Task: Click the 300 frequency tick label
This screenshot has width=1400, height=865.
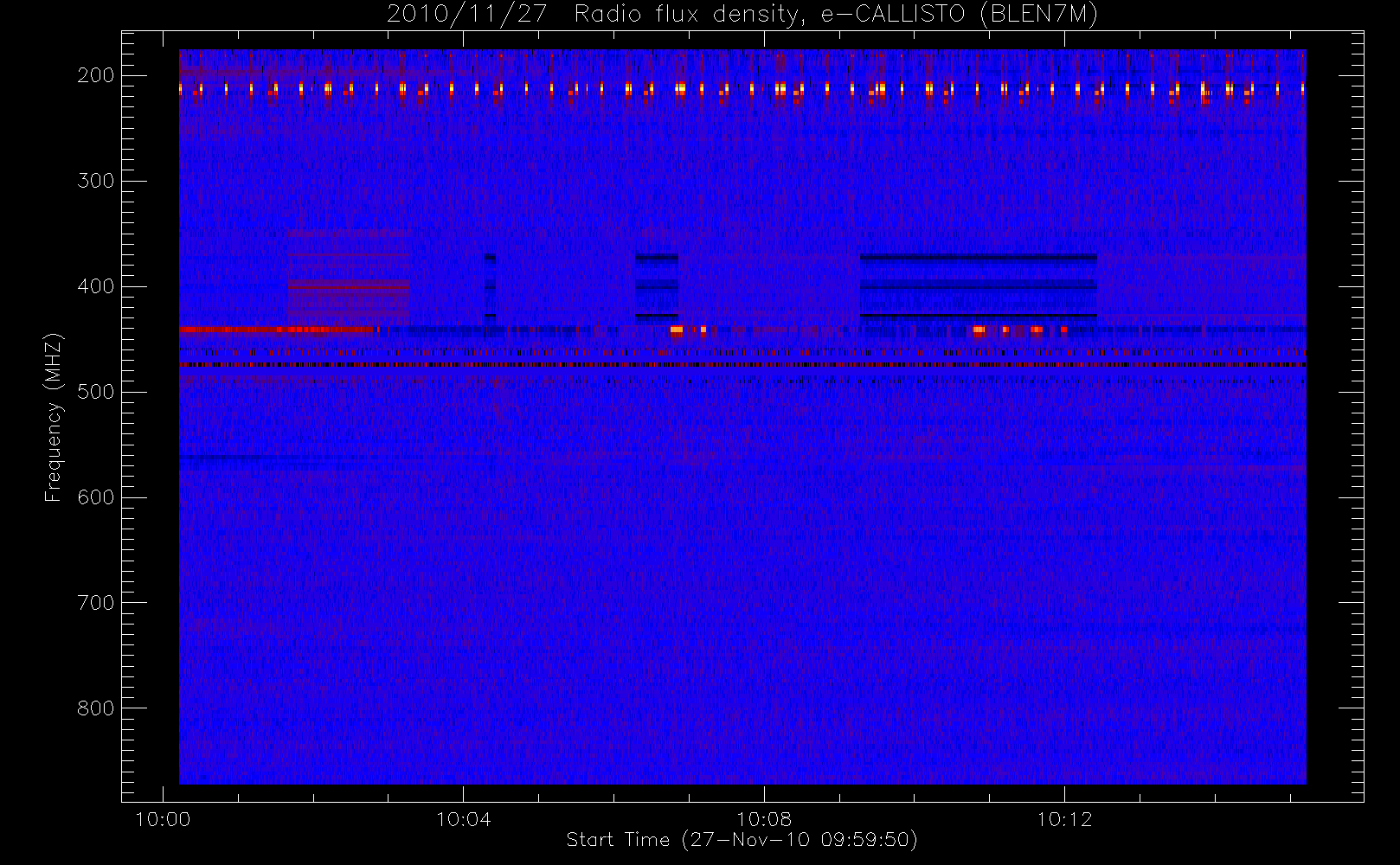Action: 95,181
